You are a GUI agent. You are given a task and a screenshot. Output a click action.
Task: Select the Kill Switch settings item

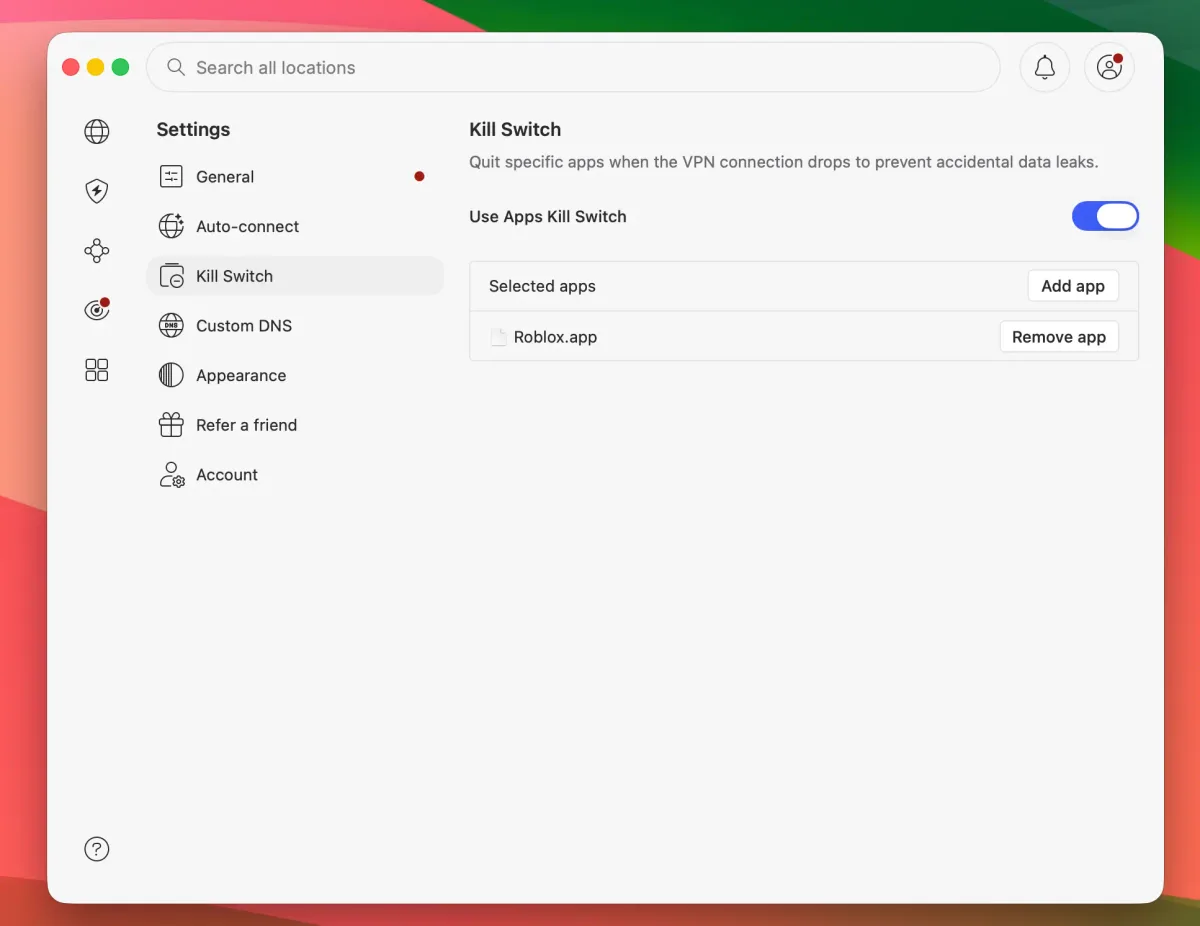tap(295, 276)
